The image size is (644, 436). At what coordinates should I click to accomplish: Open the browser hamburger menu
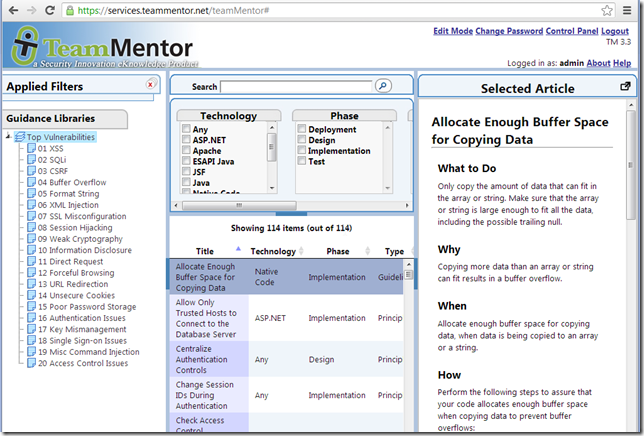627,10
